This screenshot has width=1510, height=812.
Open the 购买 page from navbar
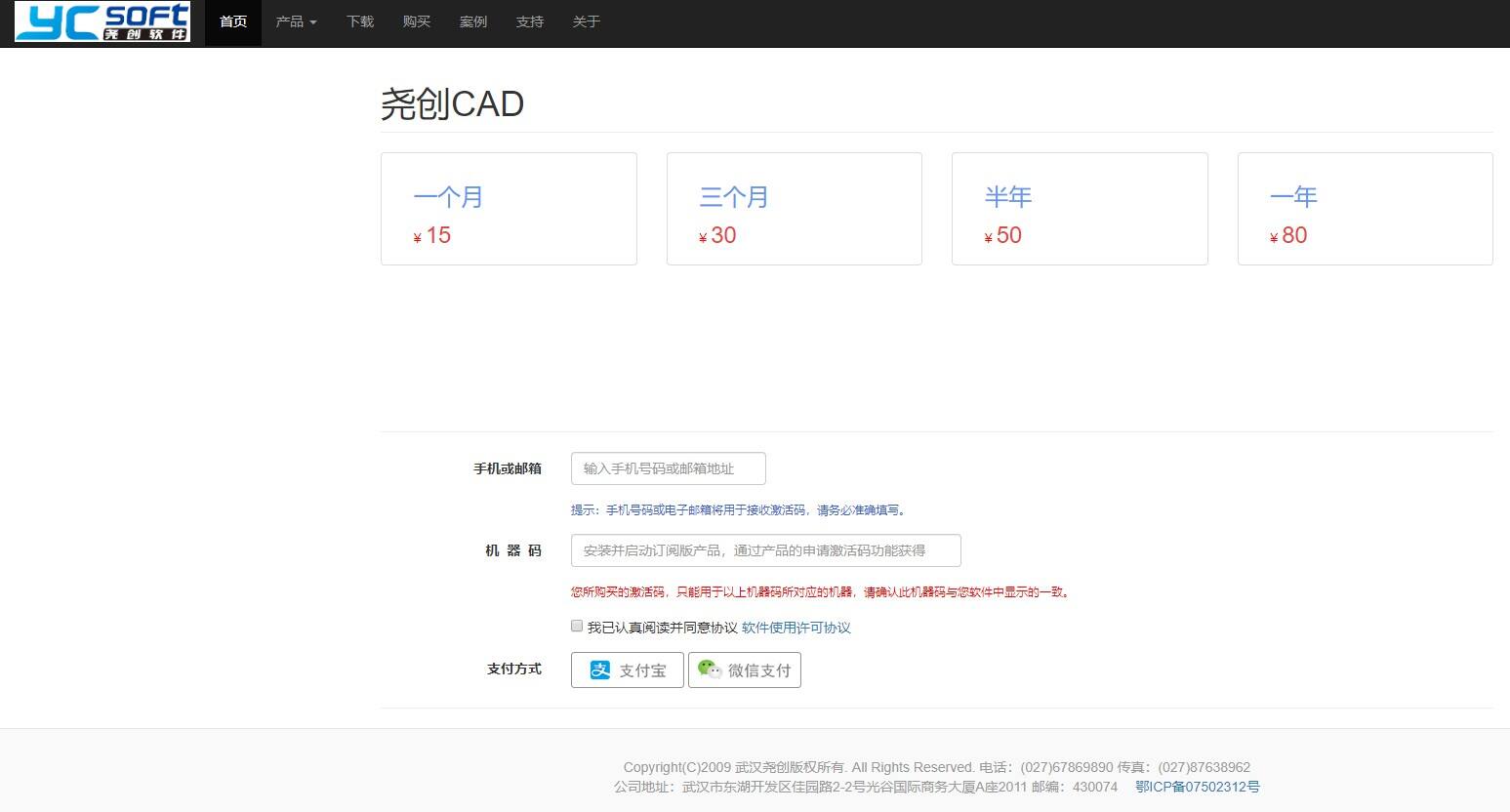417,21
